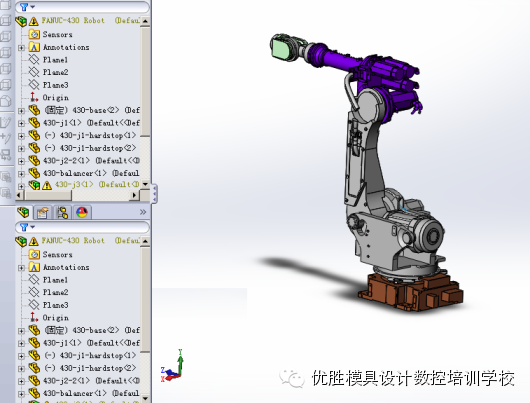Click upper tree horizontal scrollbar right arrow
Screen dimensions: 530x403
[x=135, y=195]
